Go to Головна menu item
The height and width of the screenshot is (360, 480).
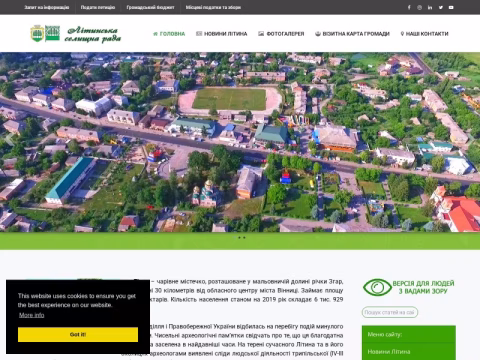(169, 34)
